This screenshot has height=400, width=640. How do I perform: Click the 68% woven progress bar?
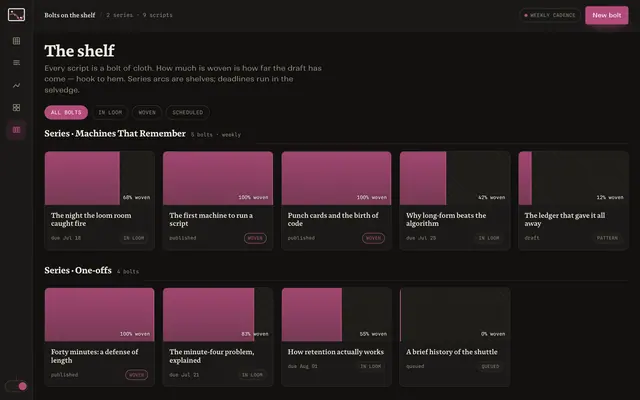click(100, 178)
